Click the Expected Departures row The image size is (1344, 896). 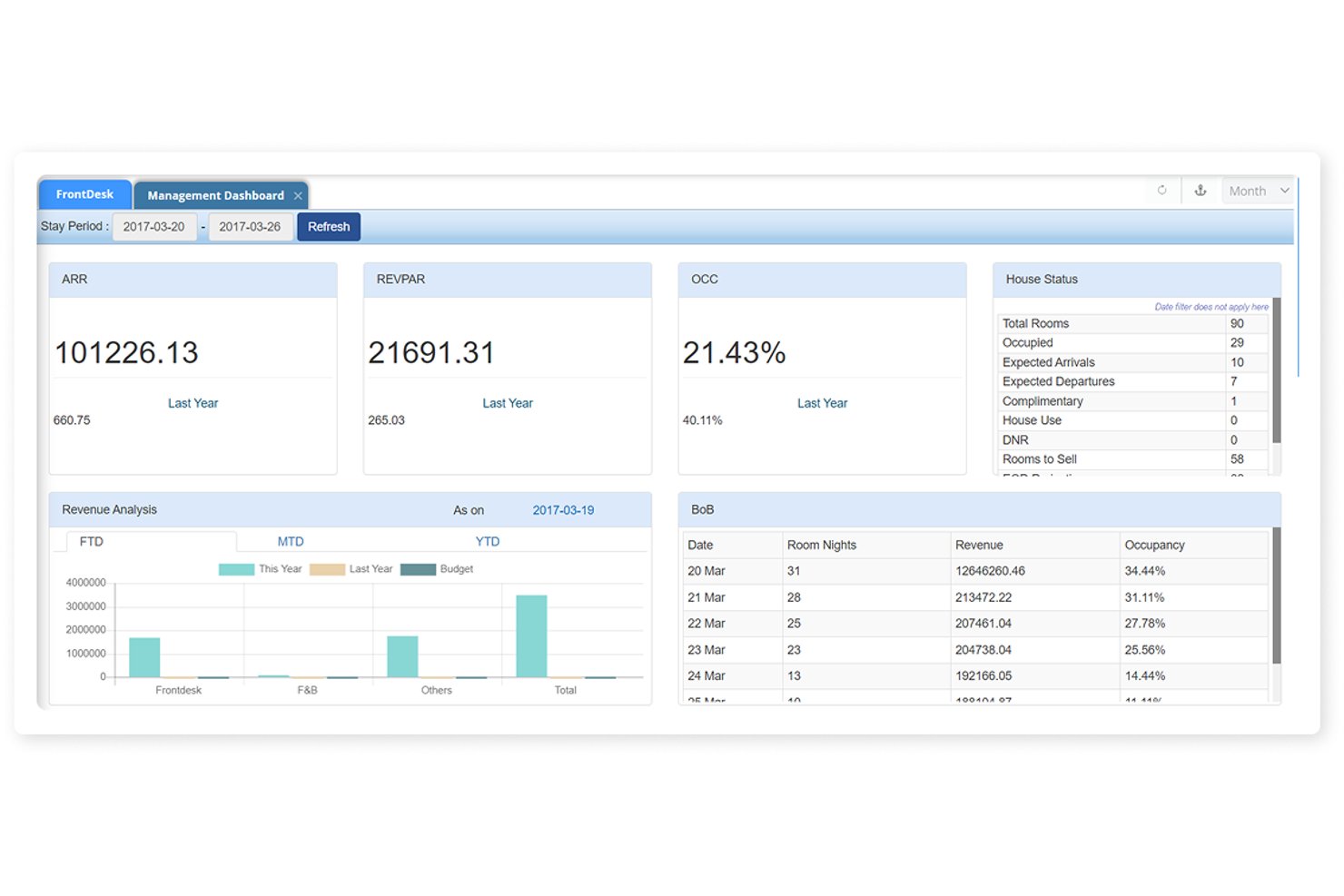pos(1133,381)
